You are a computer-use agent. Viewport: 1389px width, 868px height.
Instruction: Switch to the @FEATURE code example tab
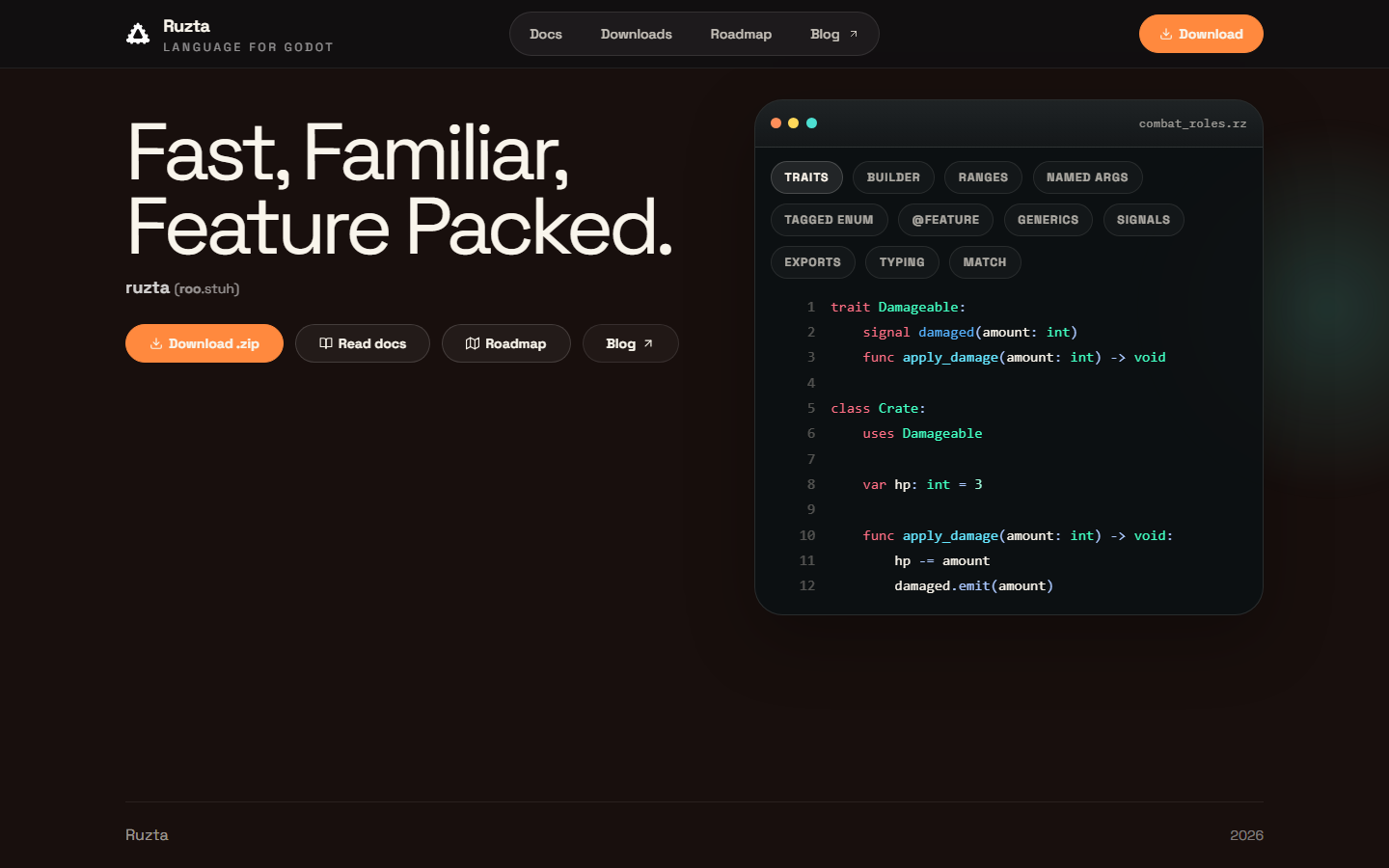coord(945,220)
